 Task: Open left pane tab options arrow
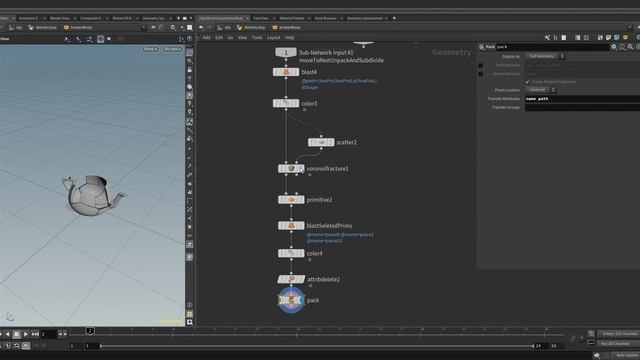pos(191,18)
